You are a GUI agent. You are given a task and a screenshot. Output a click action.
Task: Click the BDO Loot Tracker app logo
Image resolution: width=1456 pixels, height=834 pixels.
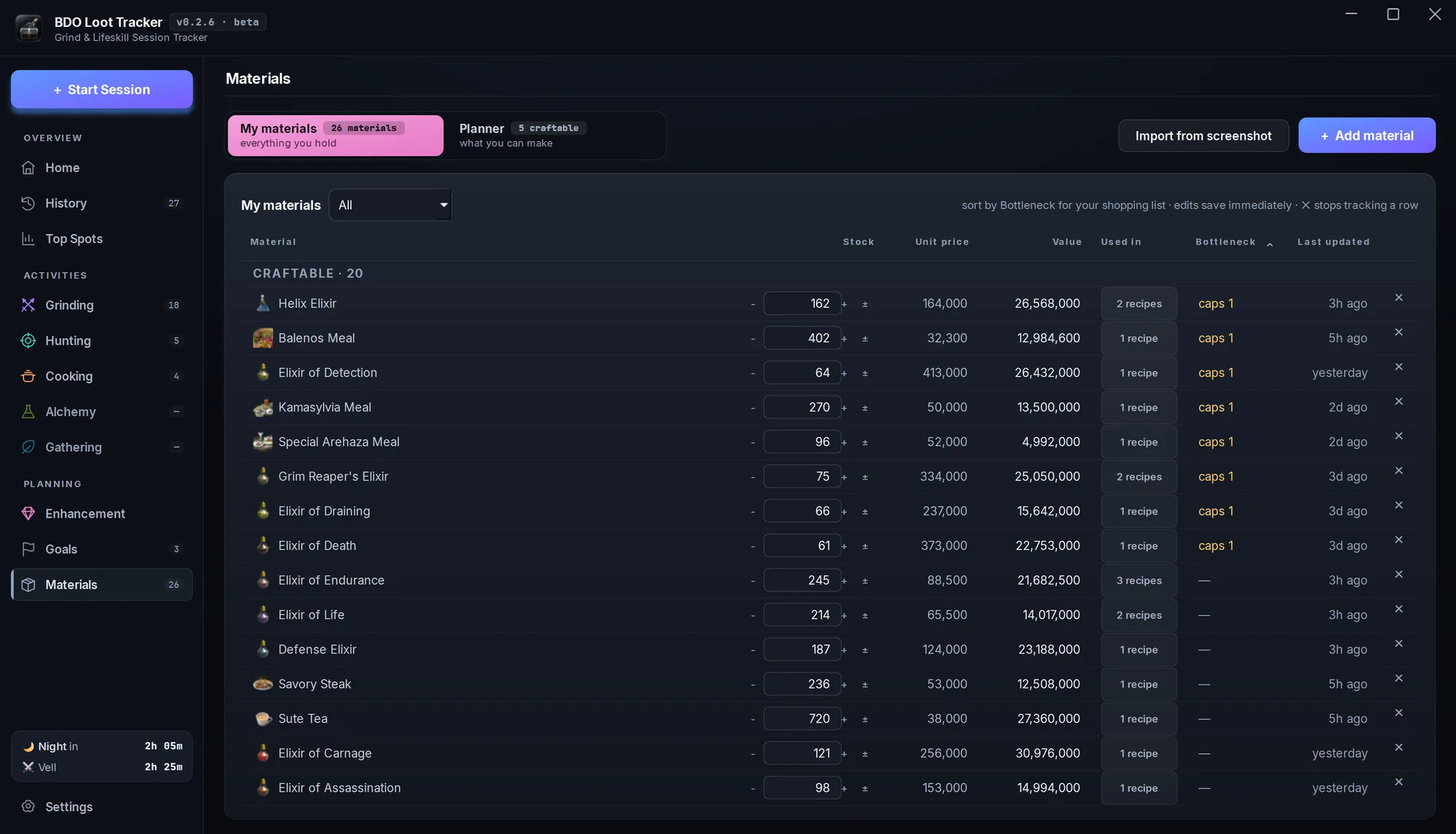coord(29,28)
